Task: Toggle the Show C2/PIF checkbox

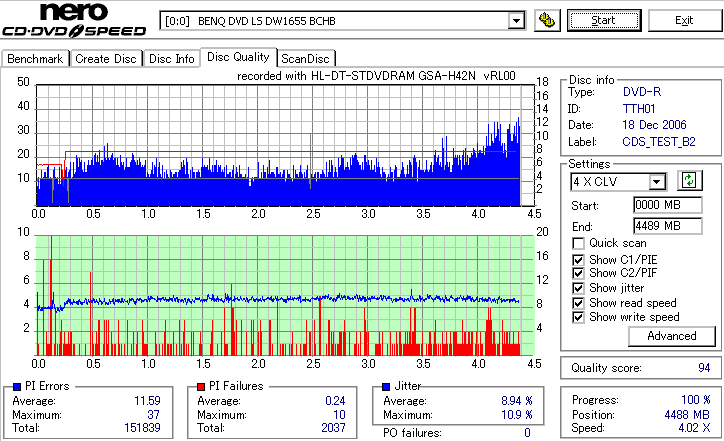Action: click(x=578, y=273)
